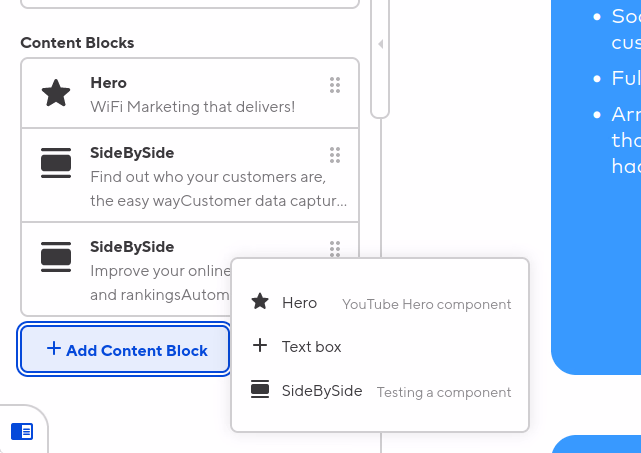
Task: Click the icon of the 'Improve your online' block
Action: click(x=56, y=257)
